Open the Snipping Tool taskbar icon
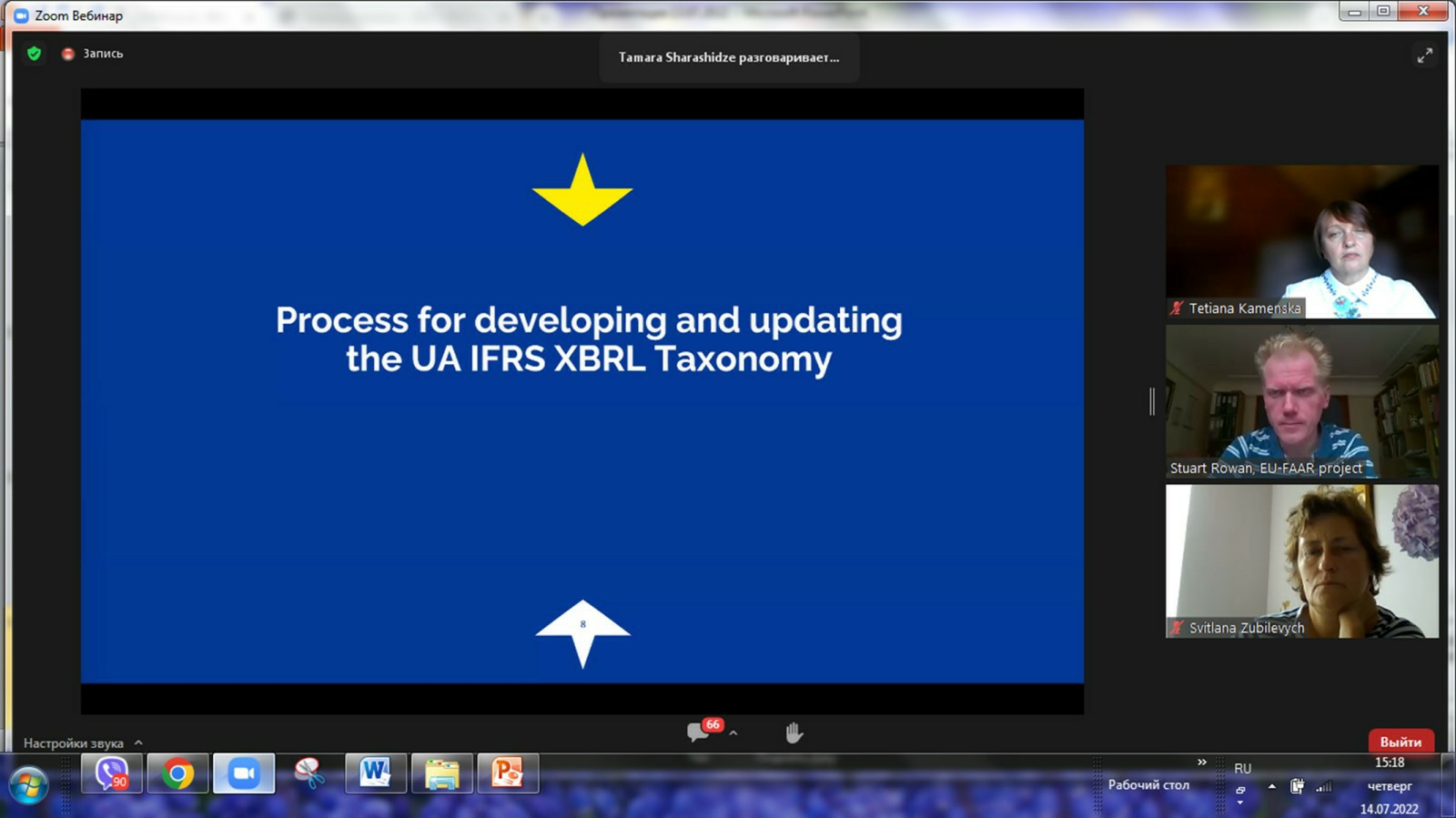The image size is (1456, 818). [x=309, y=774]
